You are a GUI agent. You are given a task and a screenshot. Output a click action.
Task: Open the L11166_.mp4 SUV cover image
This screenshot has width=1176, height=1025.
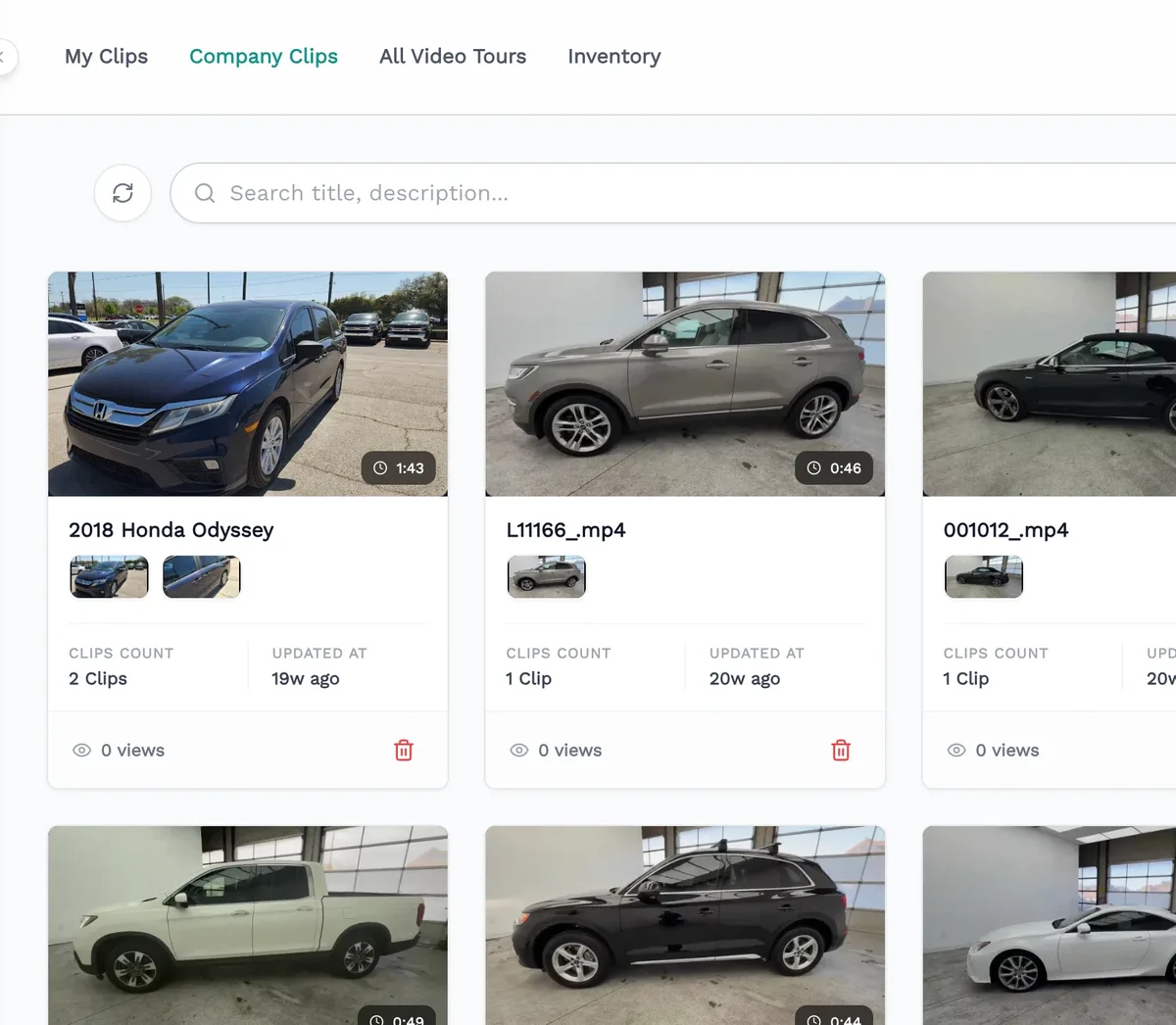[x=685, y=384]
